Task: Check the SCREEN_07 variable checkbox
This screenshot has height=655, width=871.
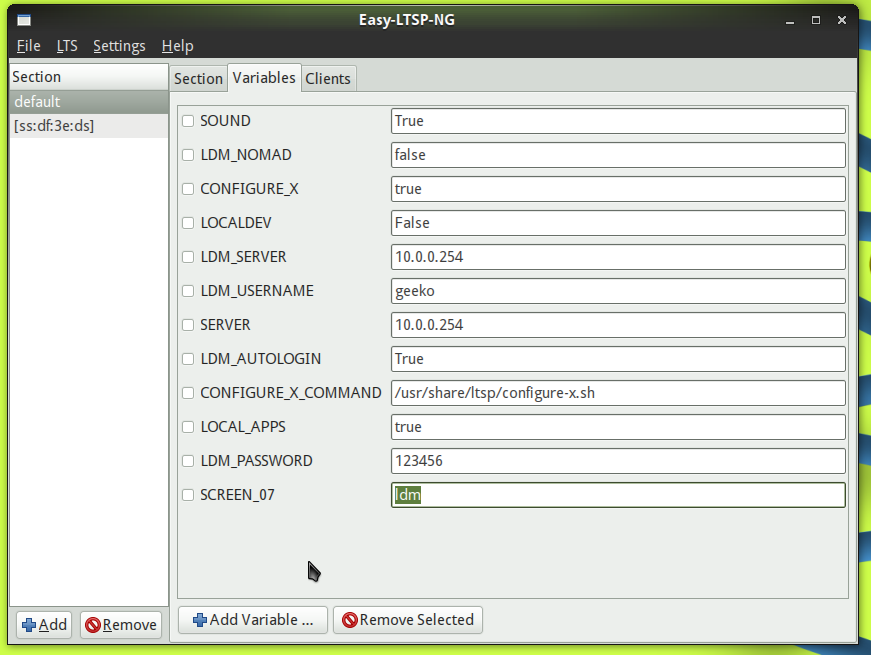Action: tap(188, 495)
